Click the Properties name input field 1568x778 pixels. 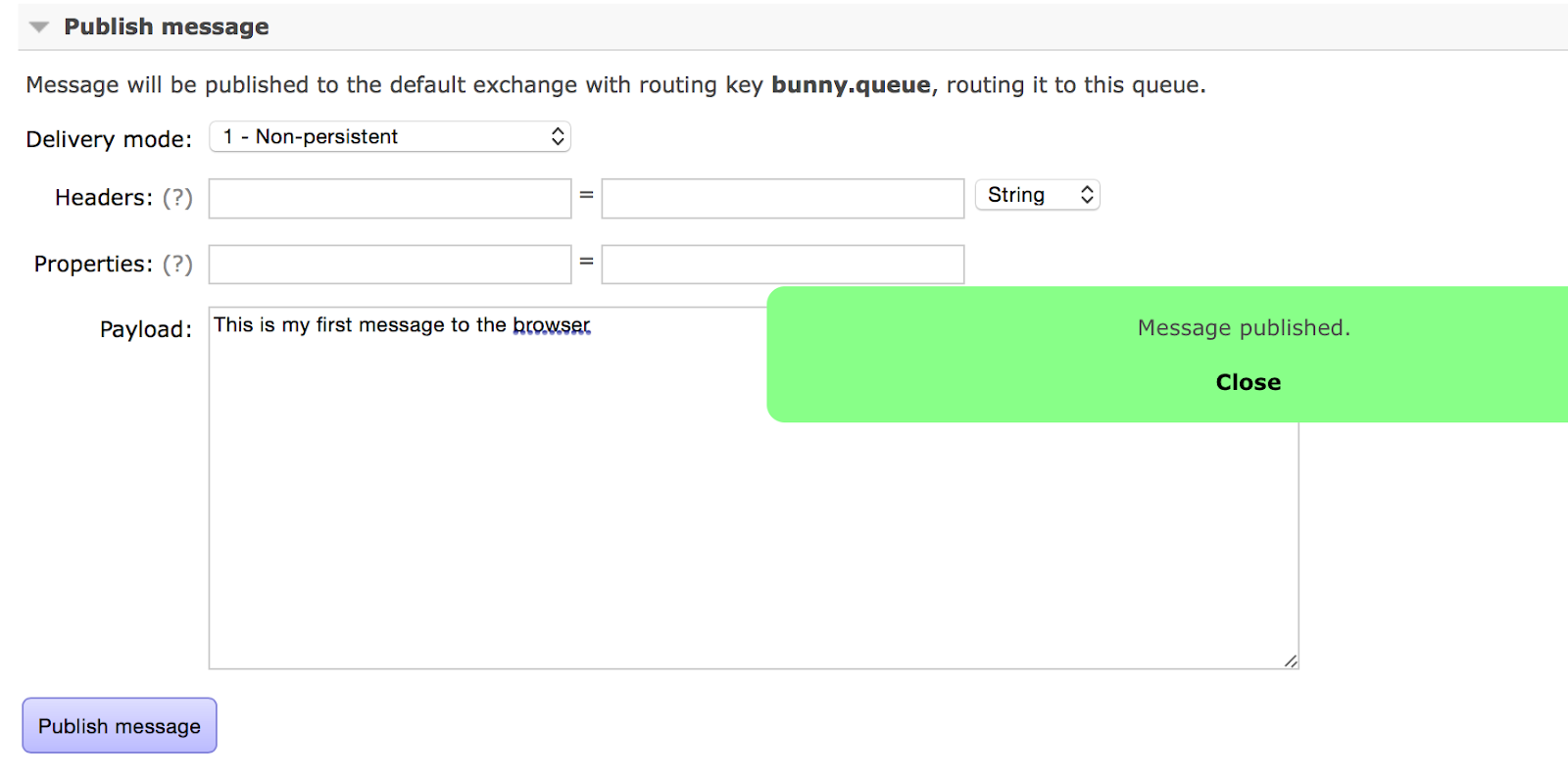390,265
